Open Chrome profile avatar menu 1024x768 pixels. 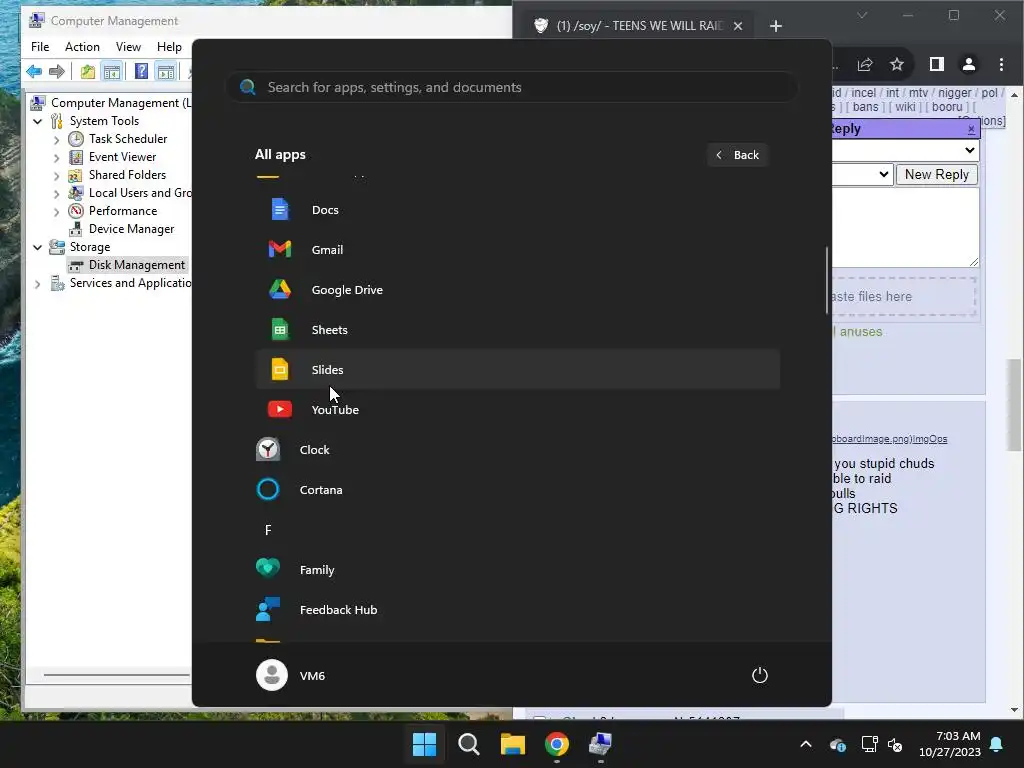(968, 64)
